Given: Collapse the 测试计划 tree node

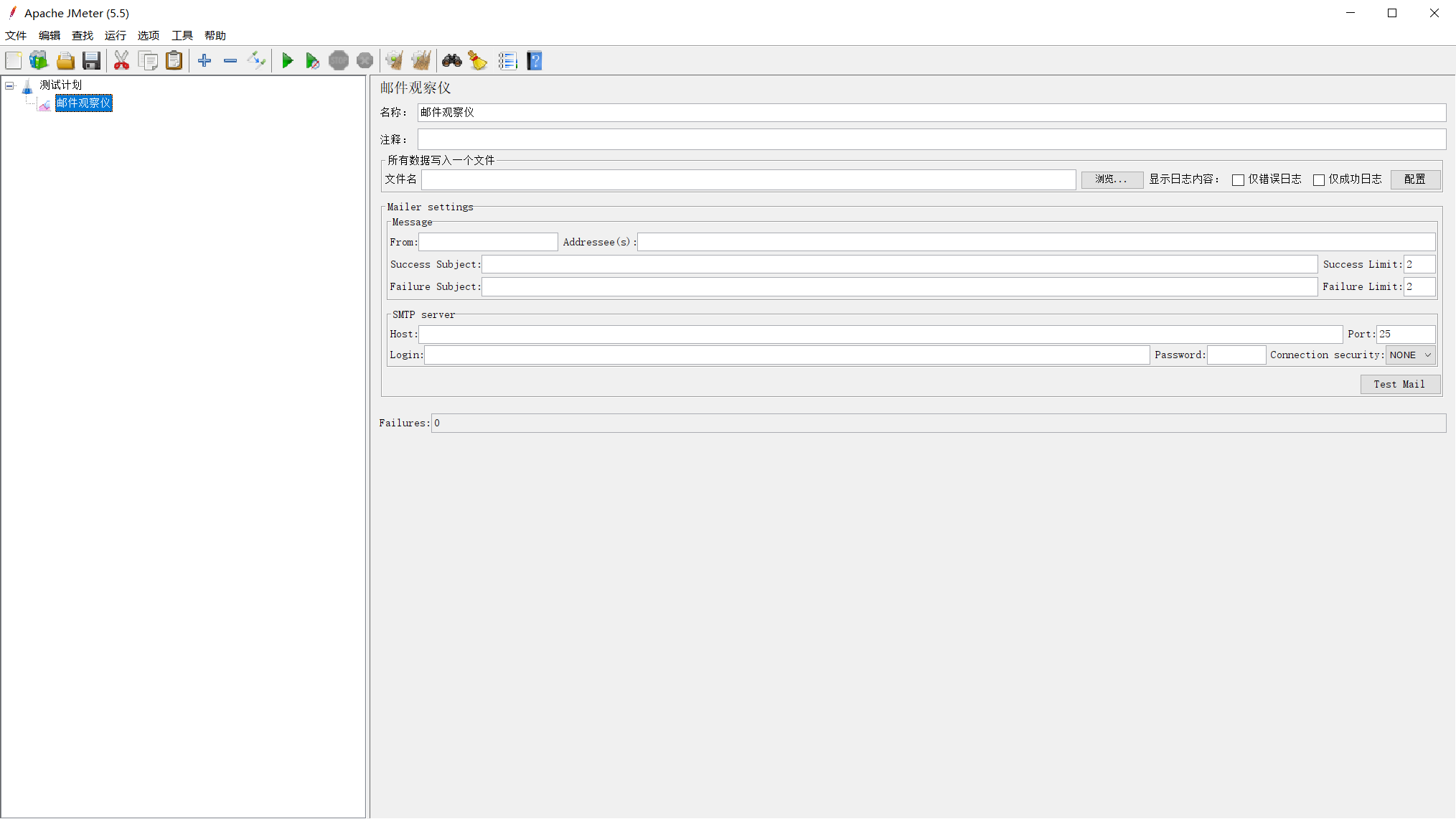Looking at the screenshot, I should [9, 86].
